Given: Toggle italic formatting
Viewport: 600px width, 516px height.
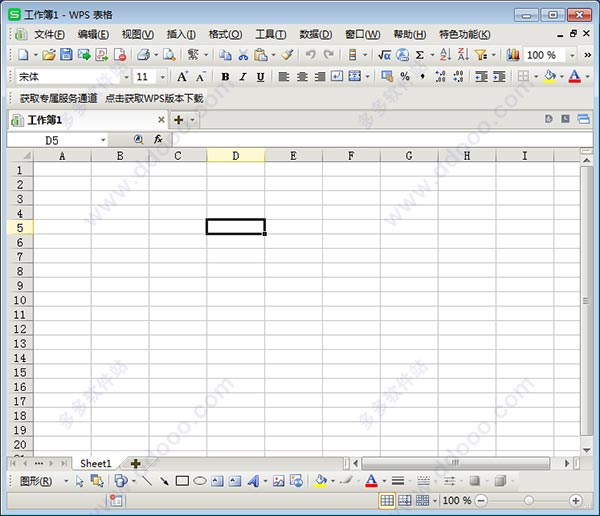Looking at the screenshot, I should point(243,77).
